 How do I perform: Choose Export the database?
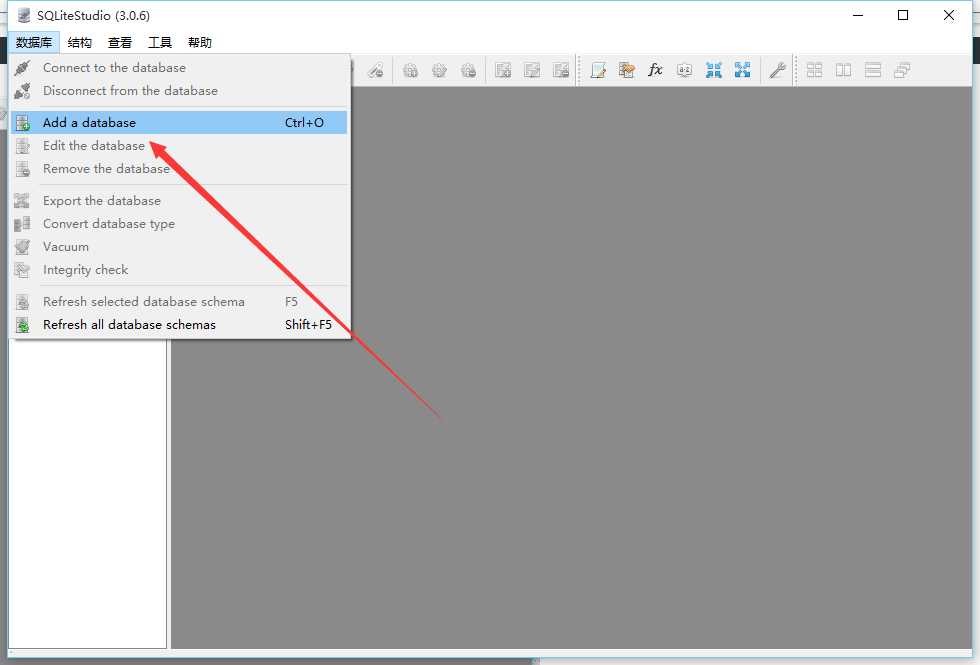(179, 201)
